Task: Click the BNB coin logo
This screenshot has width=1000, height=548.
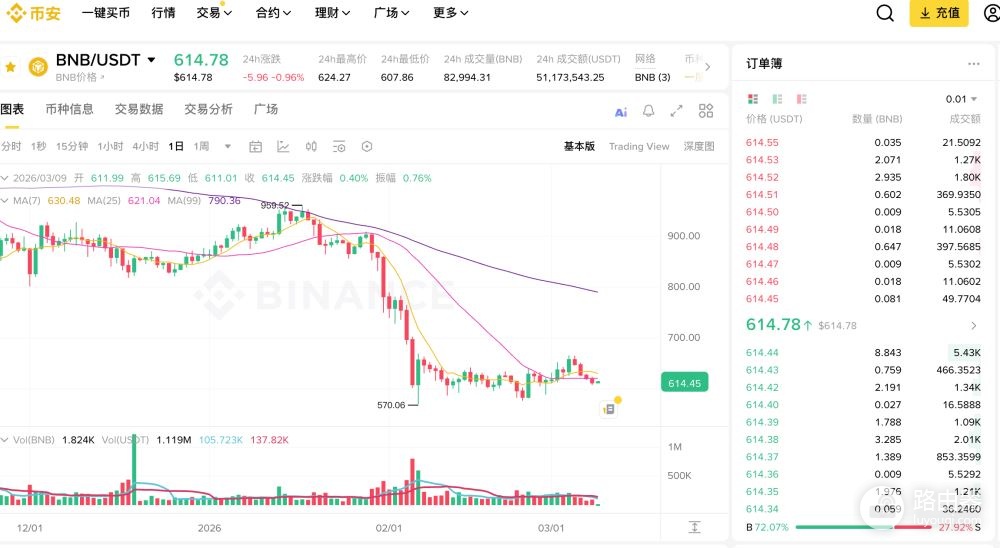Action: [38, 66]
